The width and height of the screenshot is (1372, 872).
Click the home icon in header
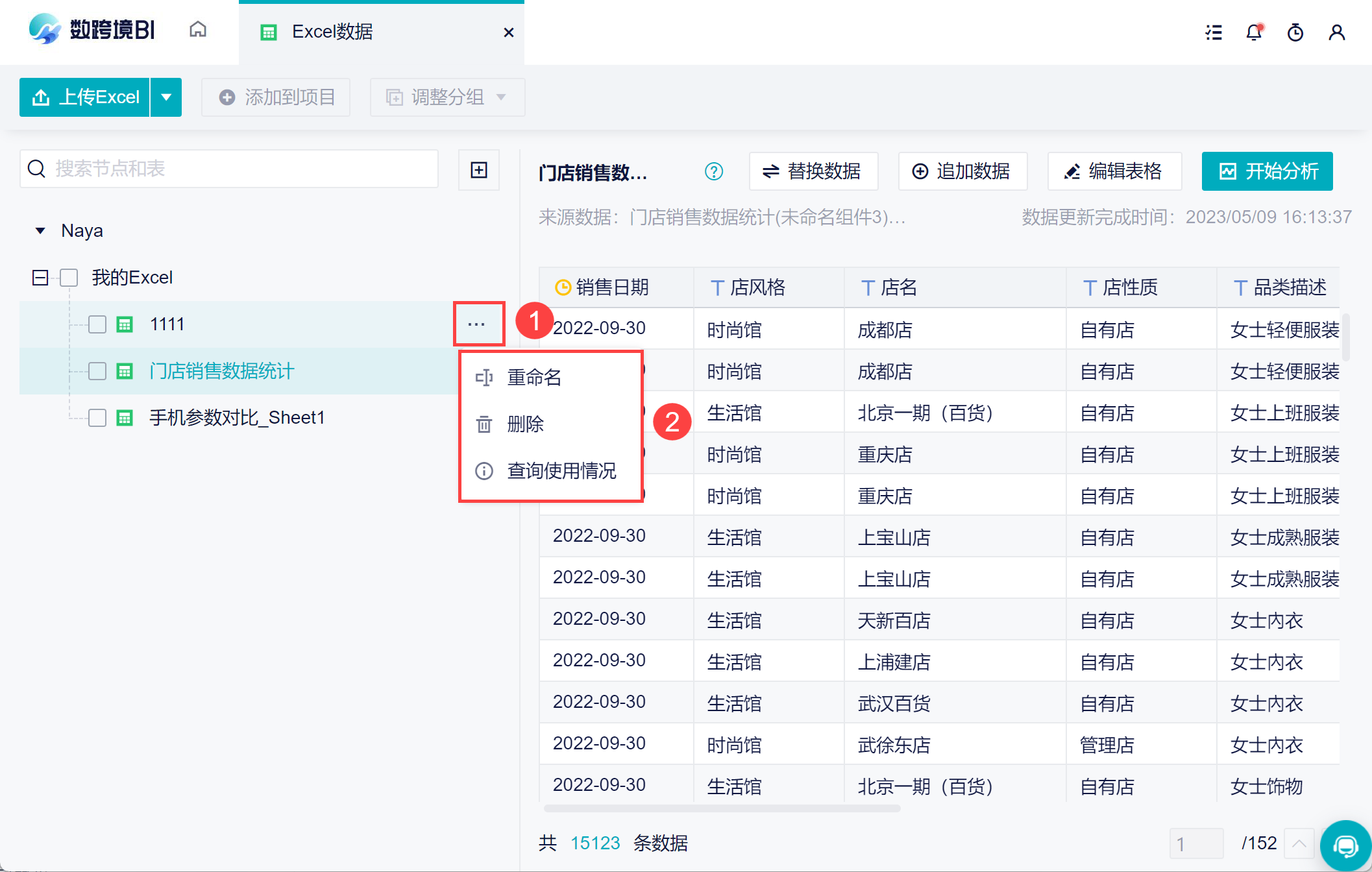point(198,30)
